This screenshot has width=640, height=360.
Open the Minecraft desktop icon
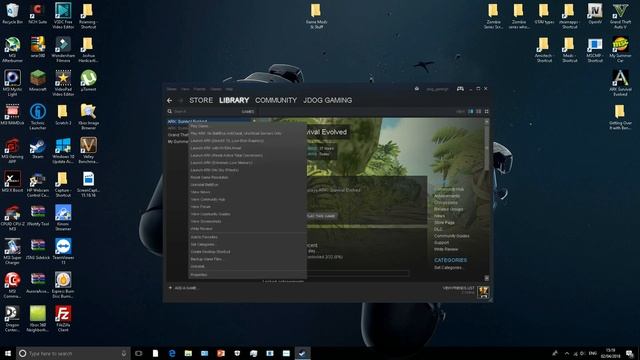pyautogui.click(x=38, y=81)
